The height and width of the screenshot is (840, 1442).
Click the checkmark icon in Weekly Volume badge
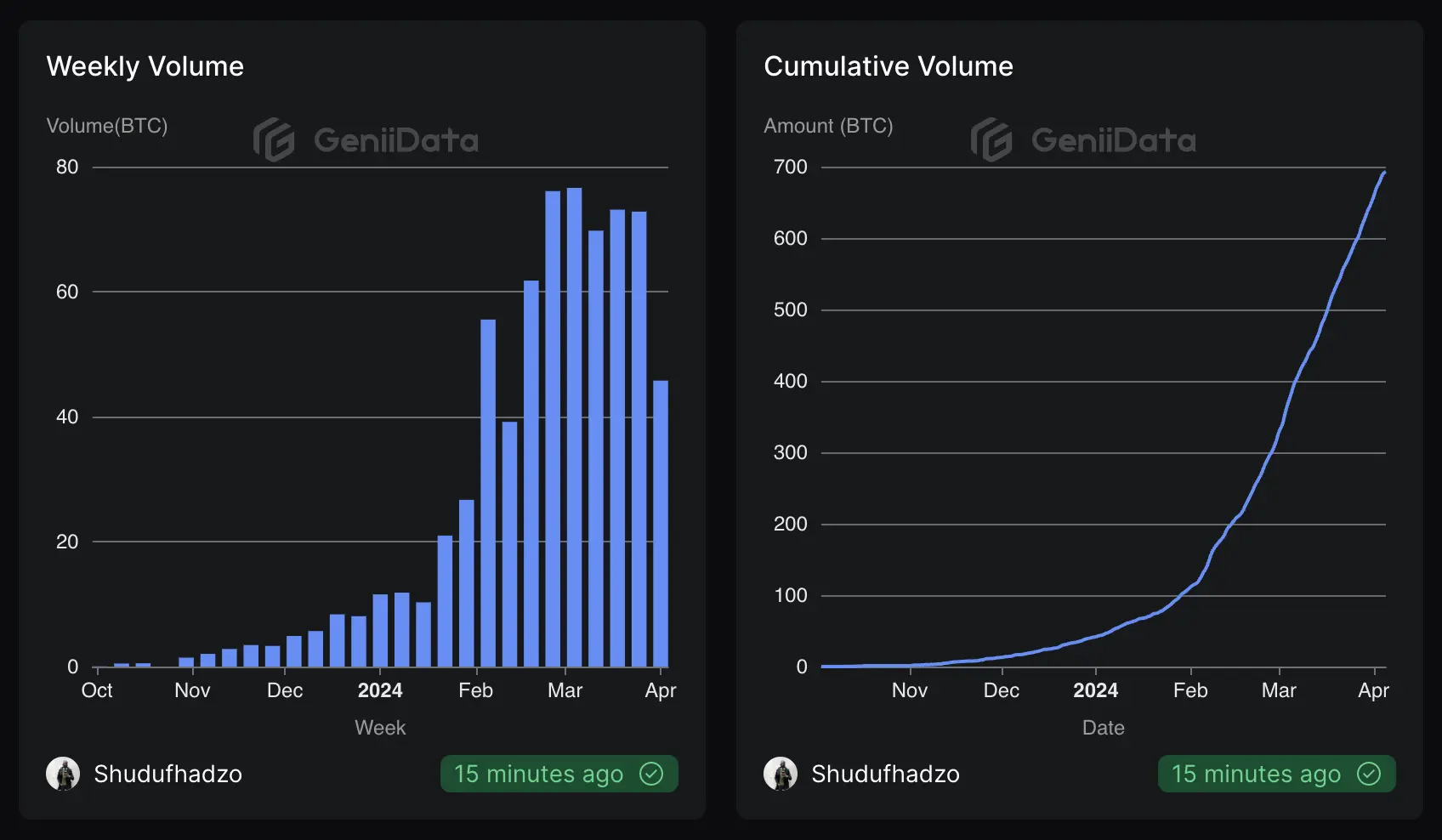point(651,774)
